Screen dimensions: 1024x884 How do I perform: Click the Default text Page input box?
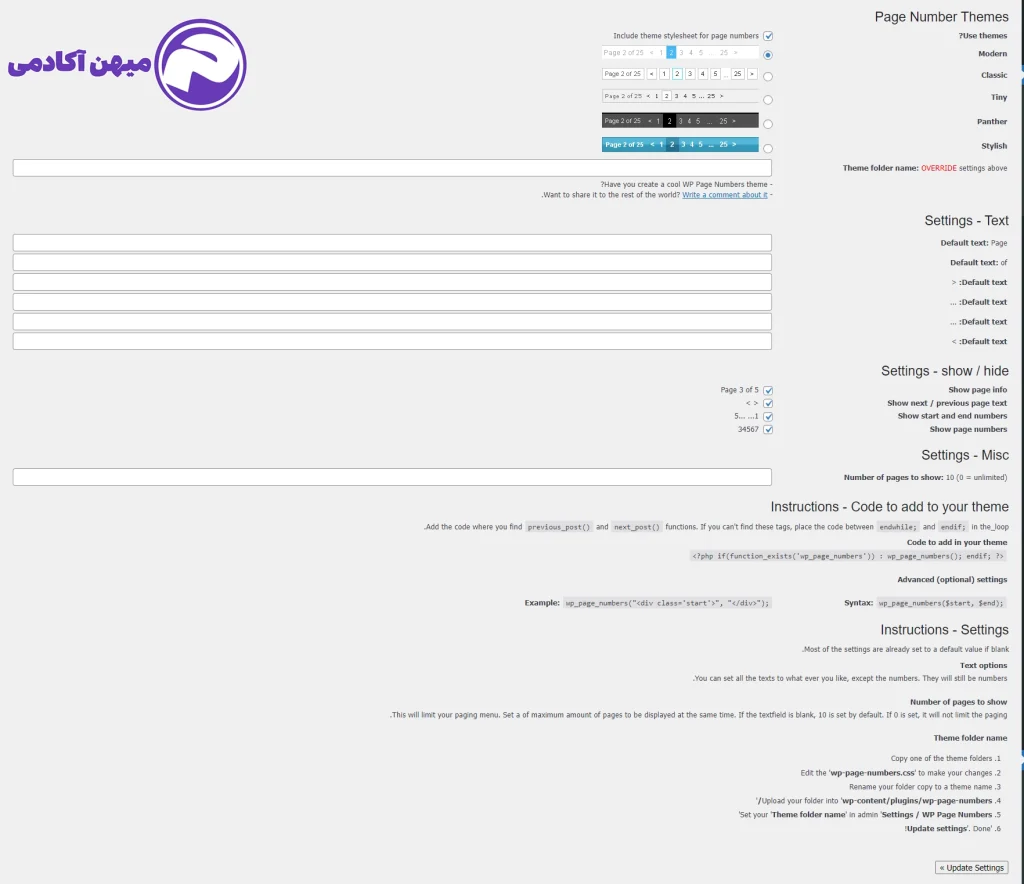391,242
